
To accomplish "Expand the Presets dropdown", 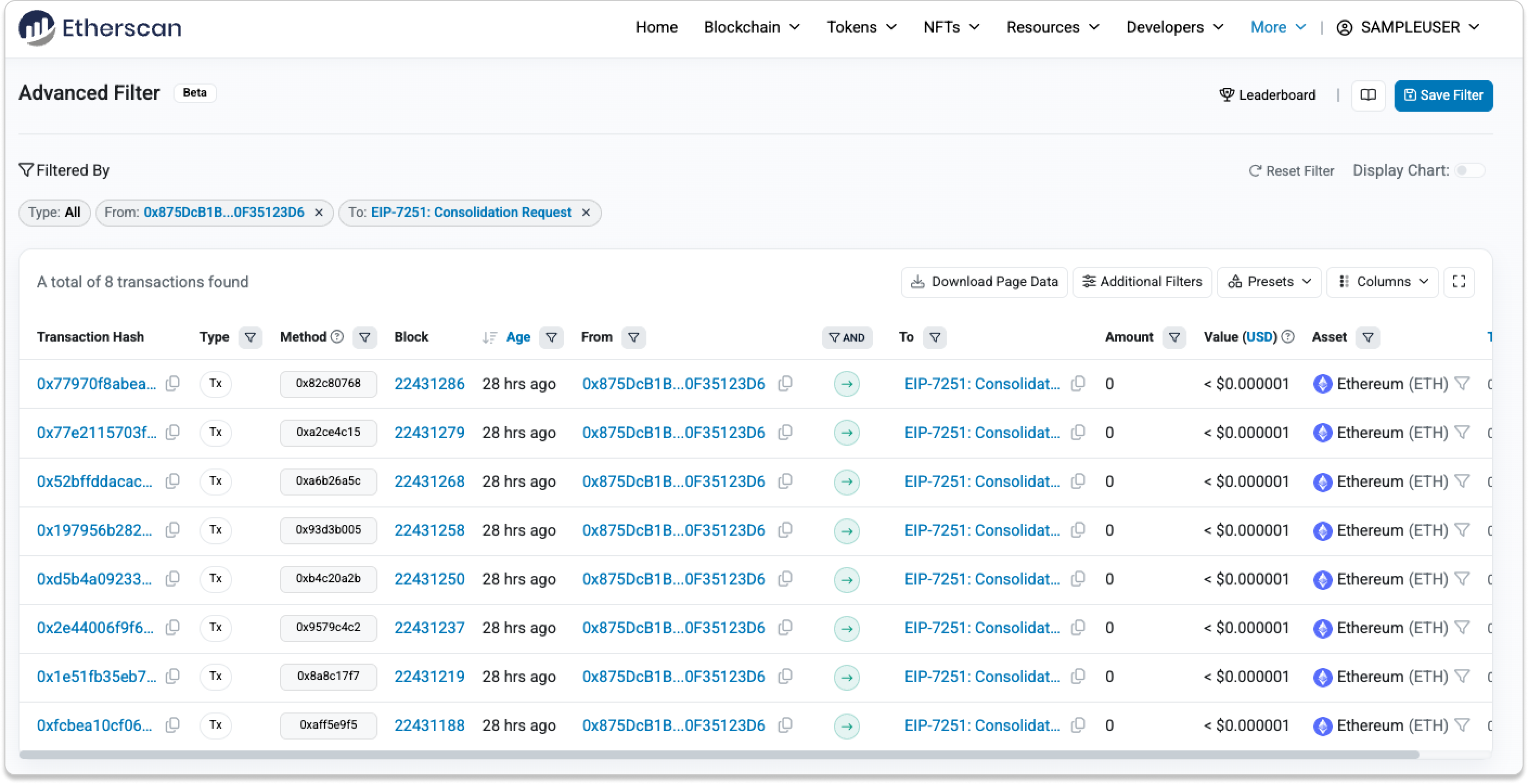I will click(1269, 282).
